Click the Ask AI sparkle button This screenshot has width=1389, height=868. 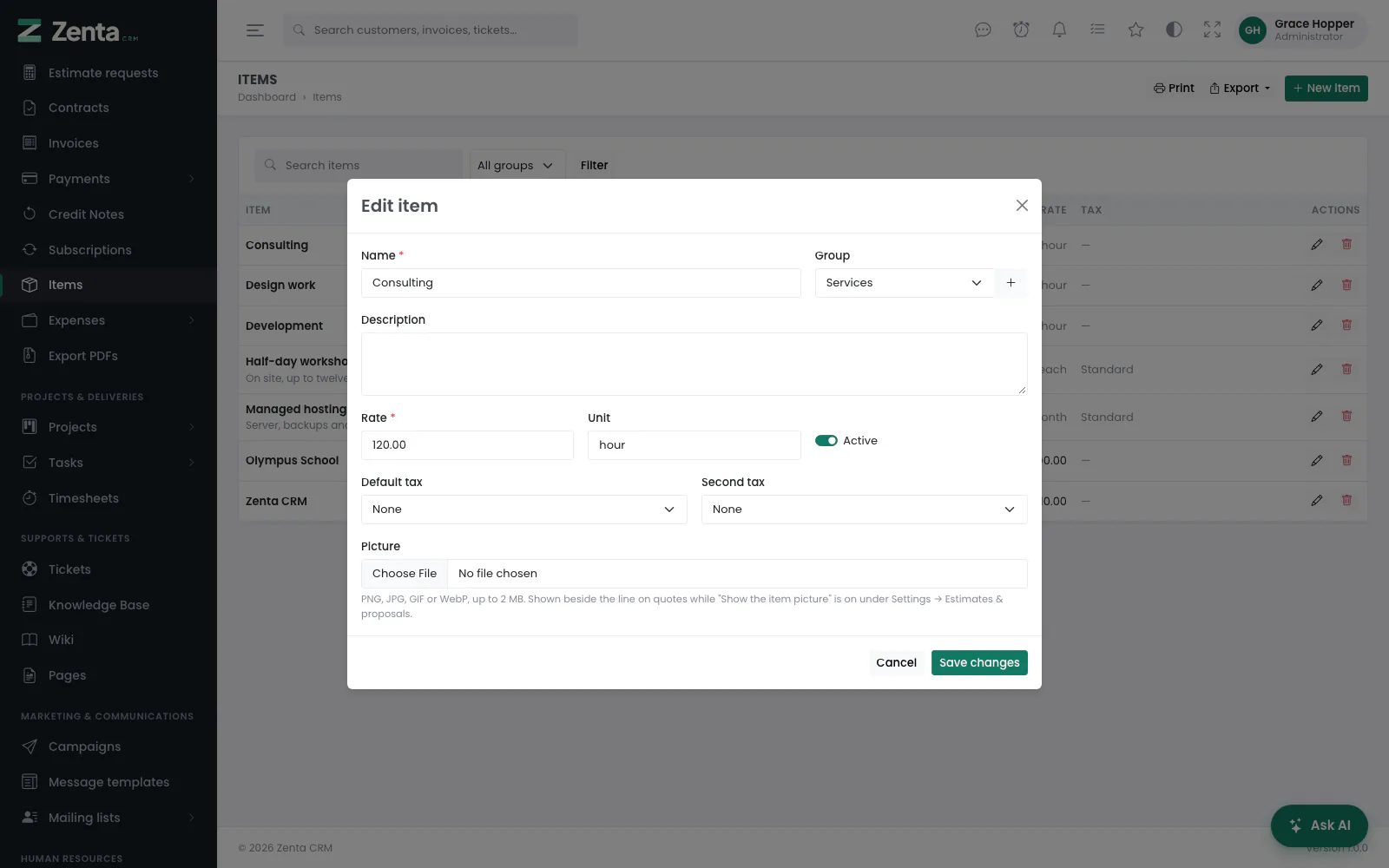click(x=1319, y=825)
